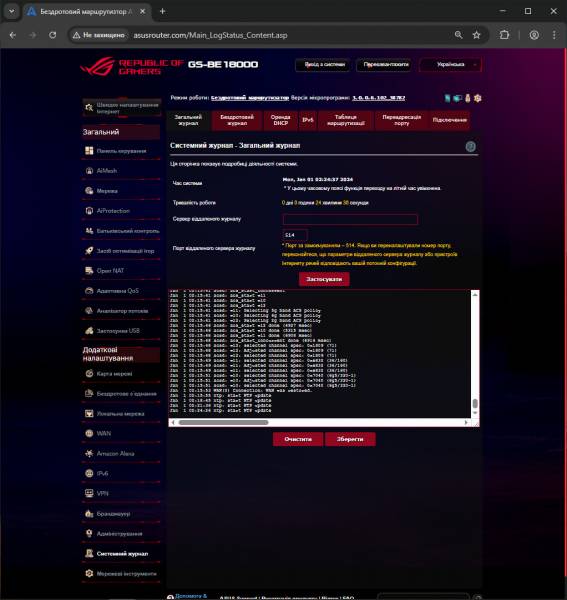Switch to the Загальний журнал tab
Screen dimensions: 567x600
pos(188,120)
